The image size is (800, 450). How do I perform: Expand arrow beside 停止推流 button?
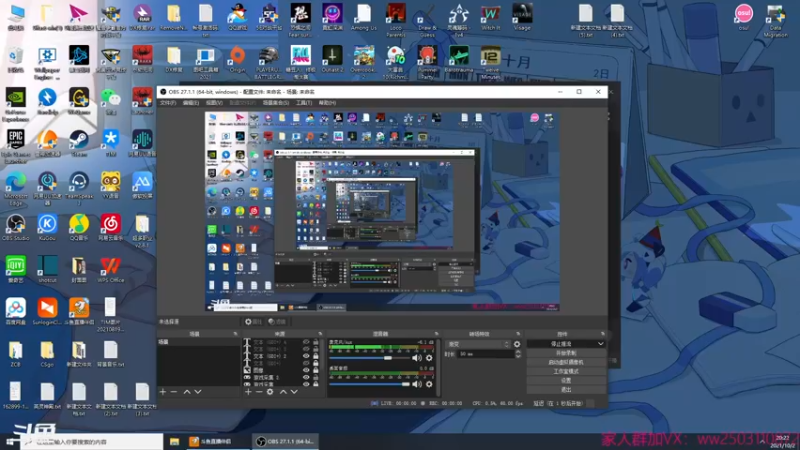pos(601,344)
